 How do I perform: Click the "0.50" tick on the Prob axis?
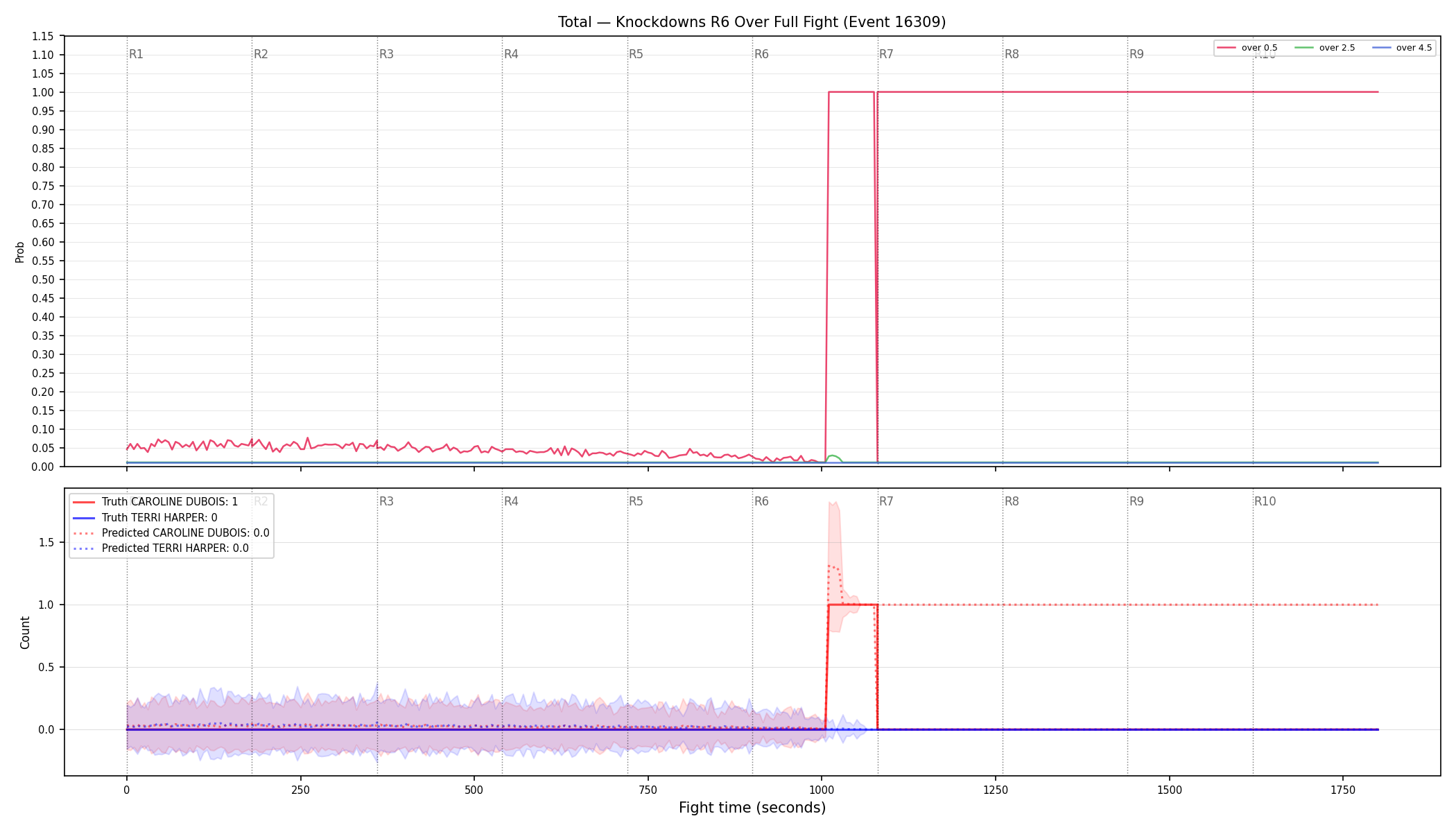click(x=43, y=280)
